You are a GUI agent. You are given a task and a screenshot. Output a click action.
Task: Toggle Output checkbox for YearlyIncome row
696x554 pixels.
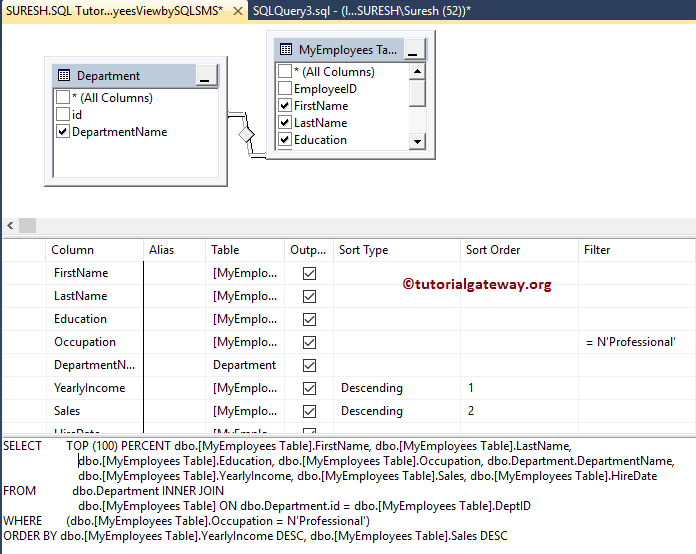(x=309, y=389)
